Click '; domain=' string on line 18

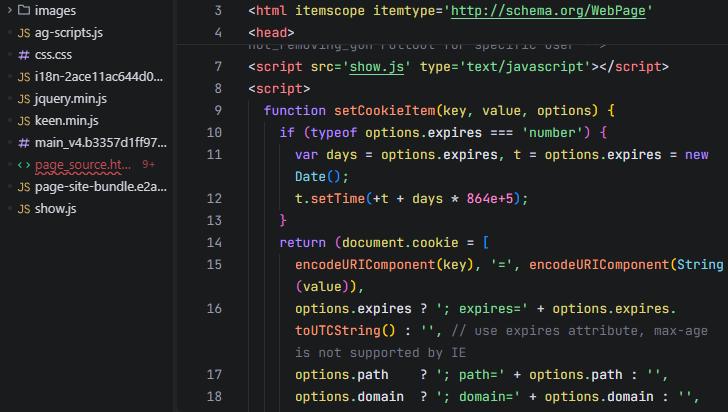478,397
